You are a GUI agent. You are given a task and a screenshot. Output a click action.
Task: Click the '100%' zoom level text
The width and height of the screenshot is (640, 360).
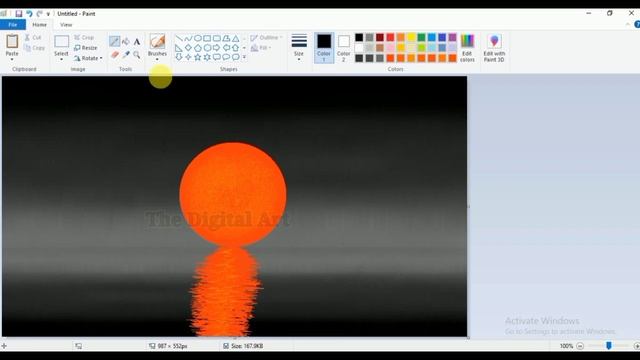click(566, 346)
